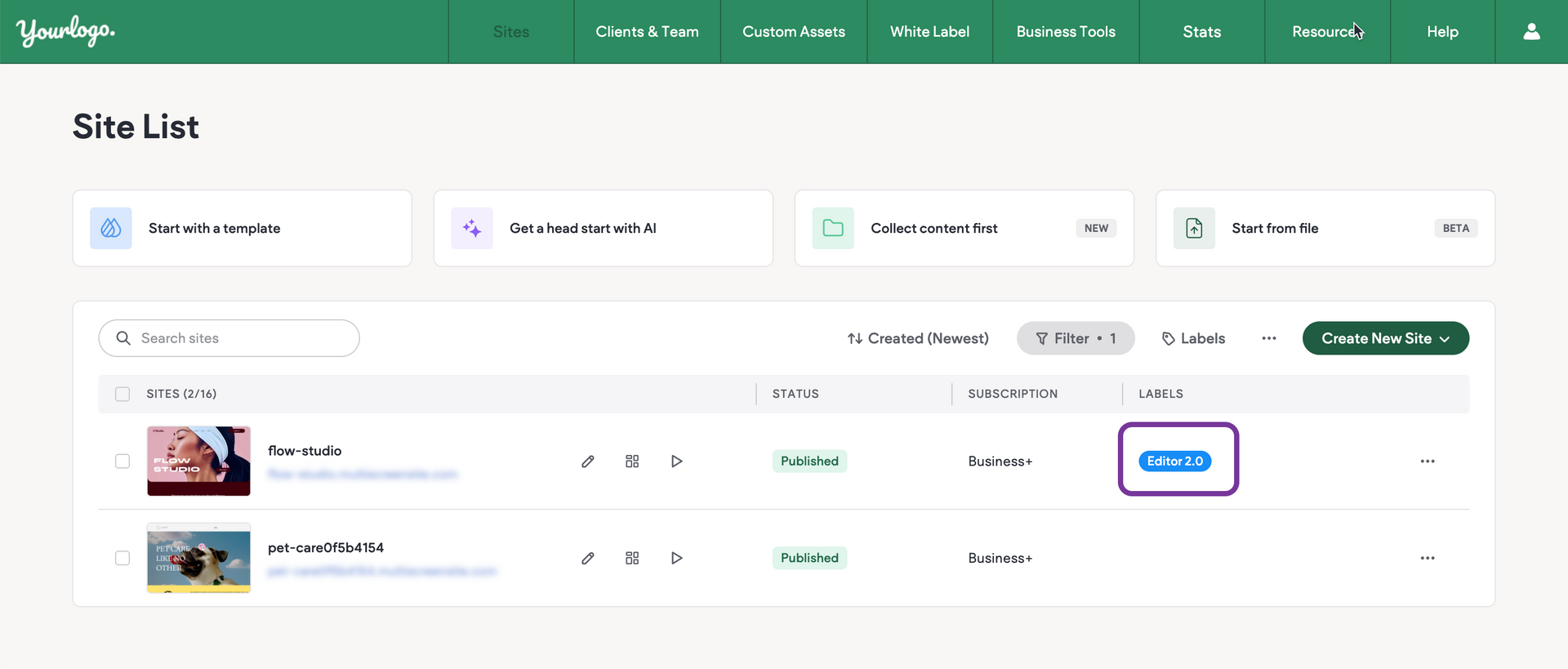Select the flow-studio site checkbox

point(122,462)
